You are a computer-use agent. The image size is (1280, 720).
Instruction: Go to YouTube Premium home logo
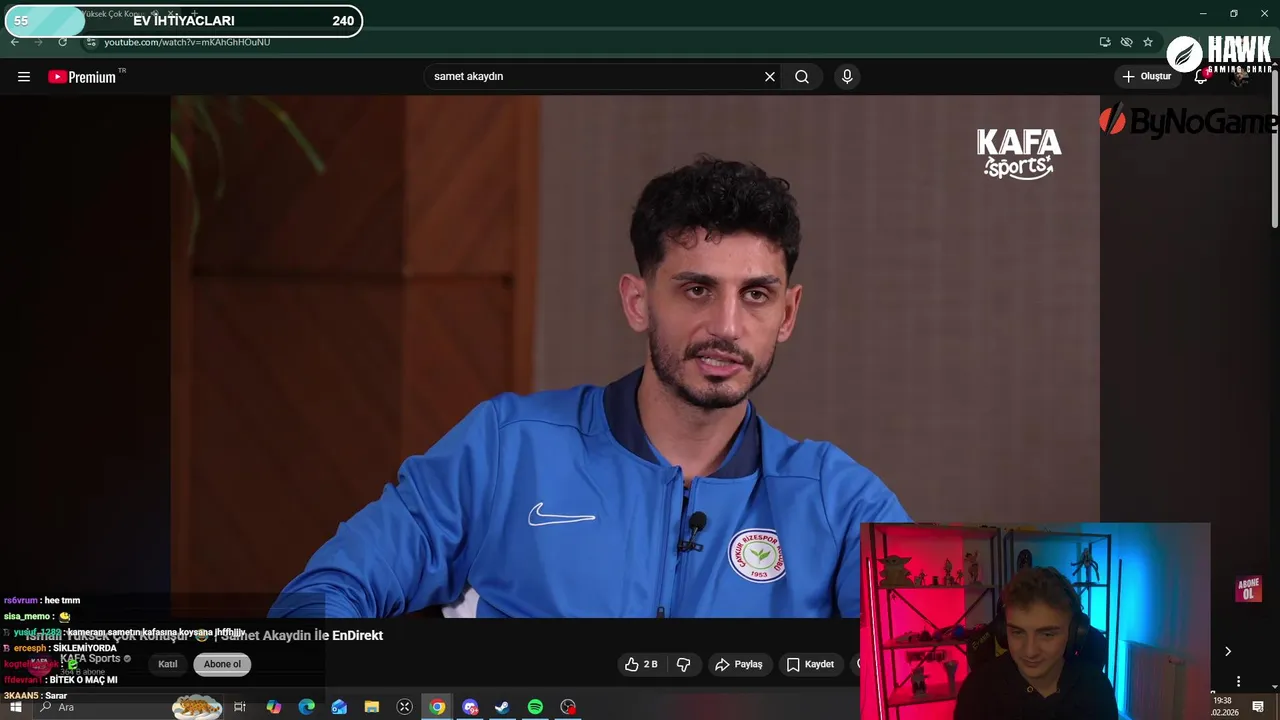tap(83, 77)
